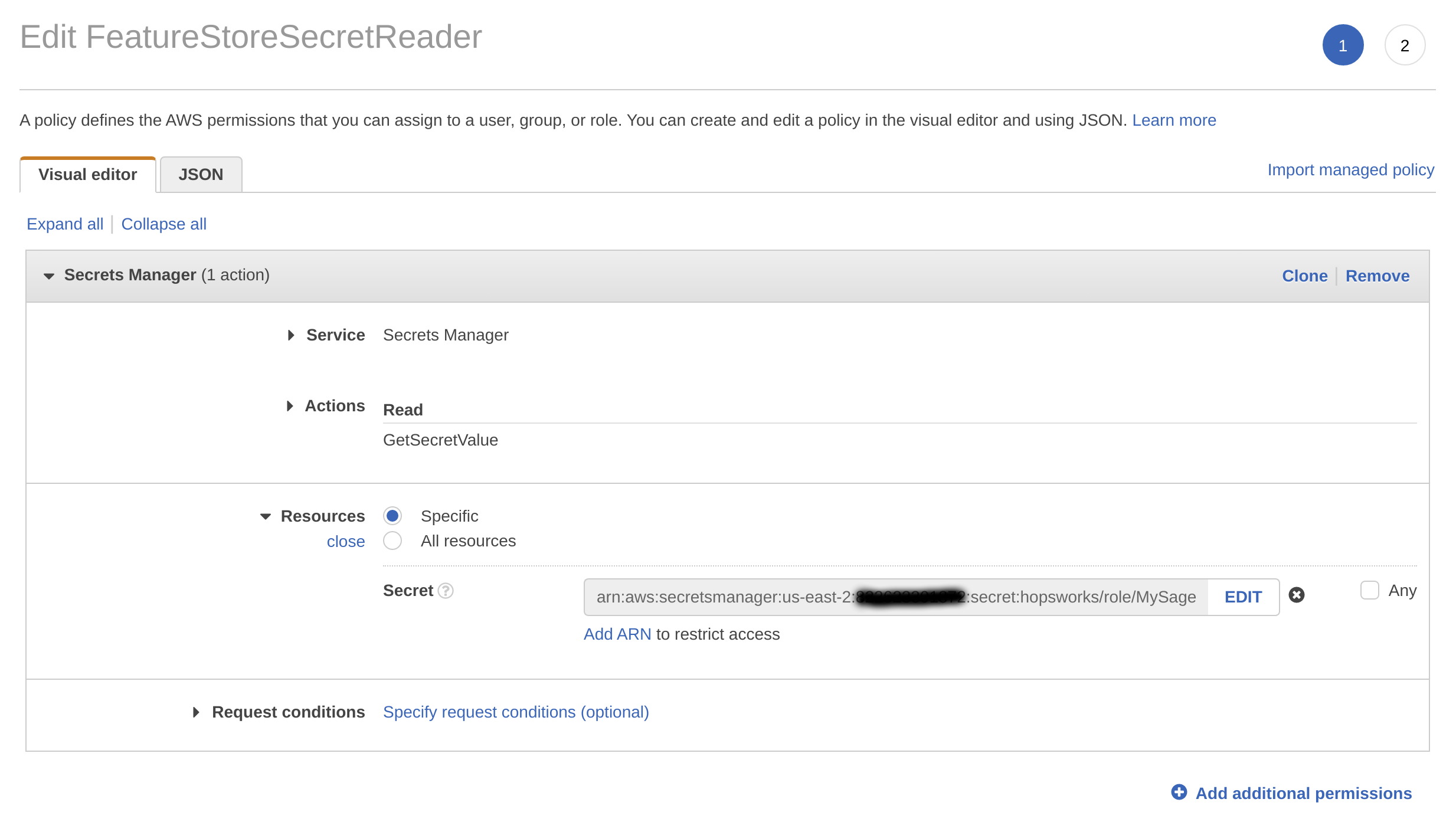Switch to the Visual editor tab

88,174
